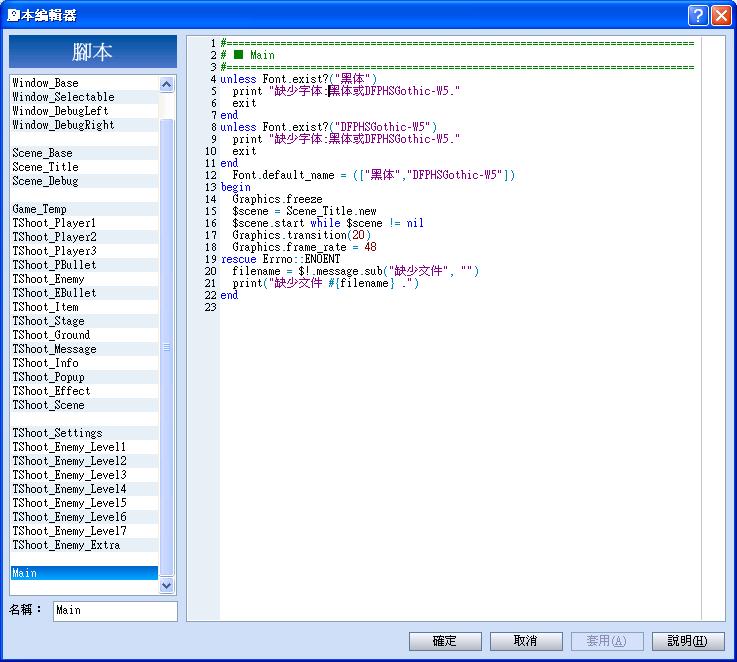Click the 取消 cancel button

point(526,641)
